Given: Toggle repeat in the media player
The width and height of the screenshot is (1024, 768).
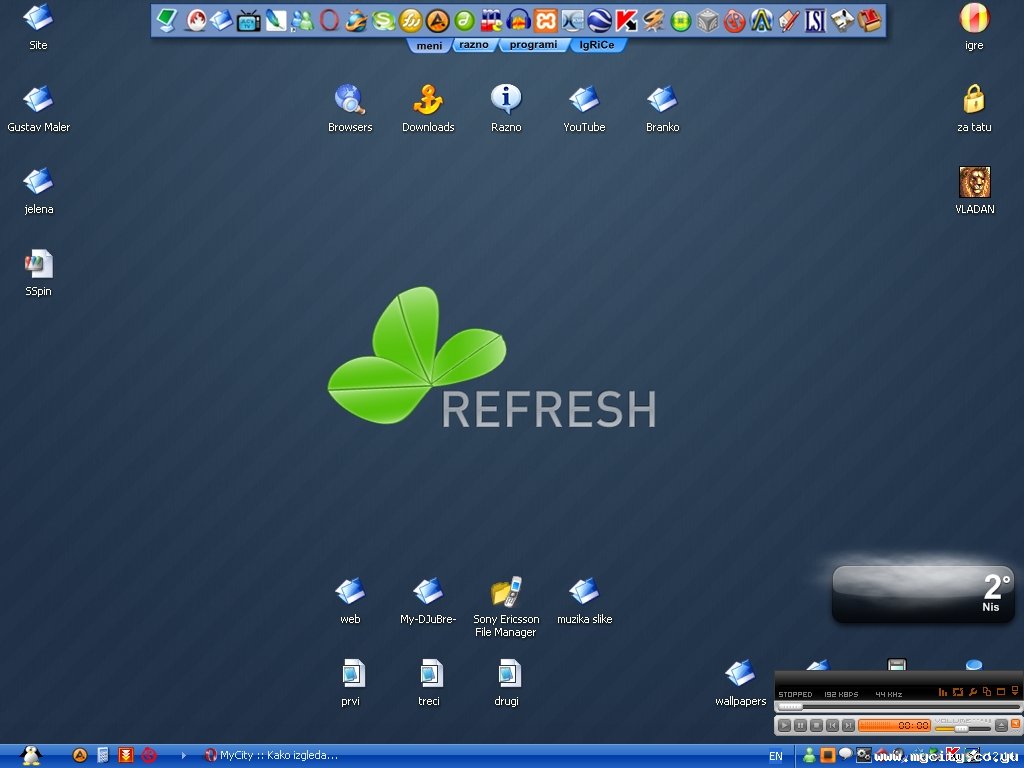Looking at the screenshot, I should click(x=957, y=692).
